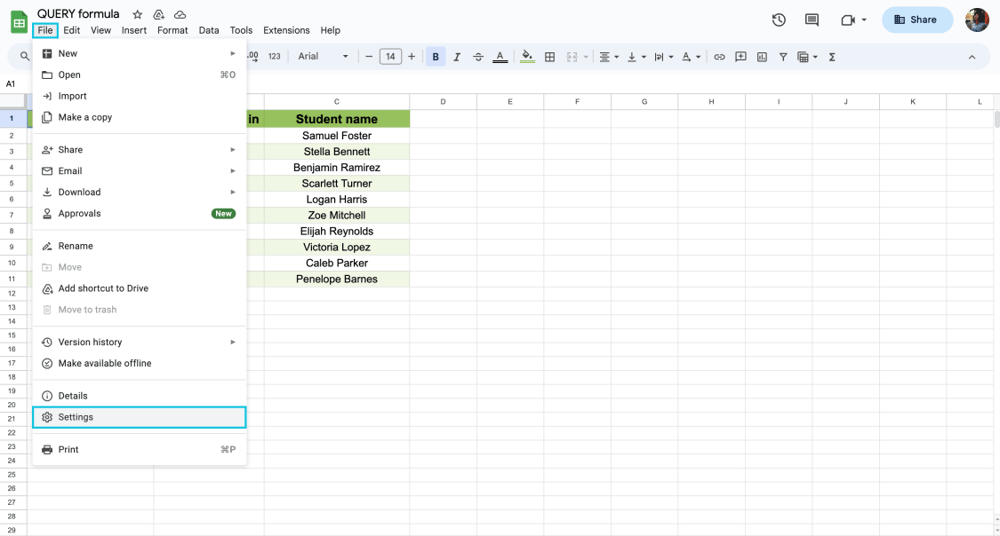This screenshot has width=1000, height=536.
Task: Open the comments panel icon
Action: [x=812, y=20]
